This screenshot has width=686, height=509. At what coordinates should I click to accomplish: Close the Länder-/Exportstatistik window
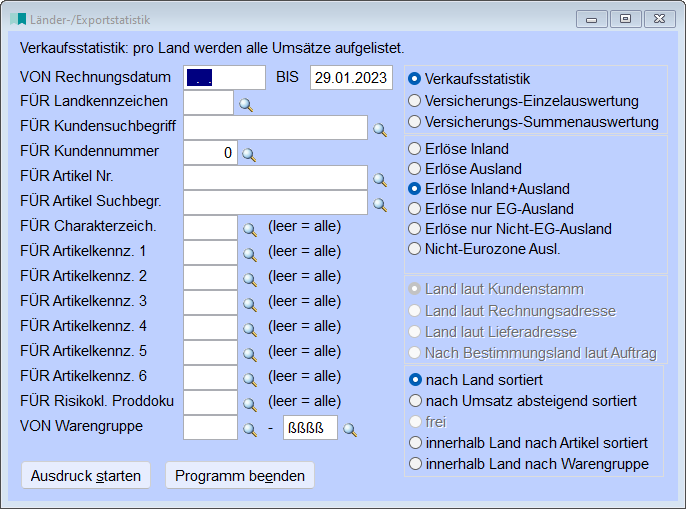[x=660, y=19]
